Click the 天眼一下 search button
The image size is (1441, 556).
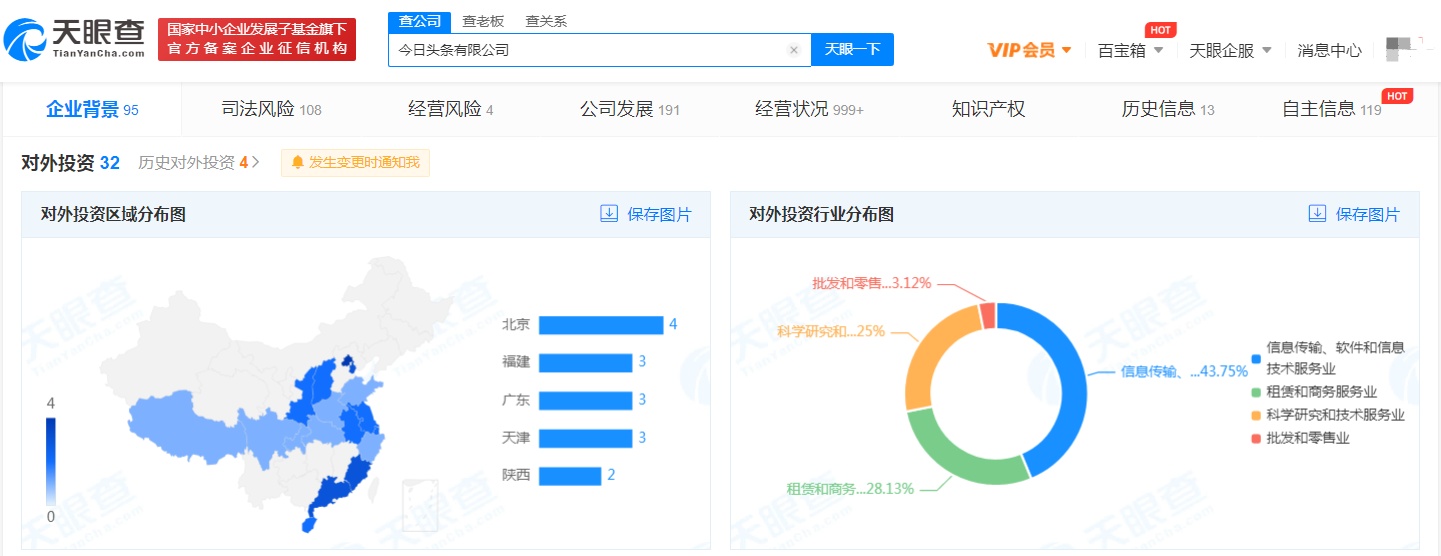(x=852, y=49)
